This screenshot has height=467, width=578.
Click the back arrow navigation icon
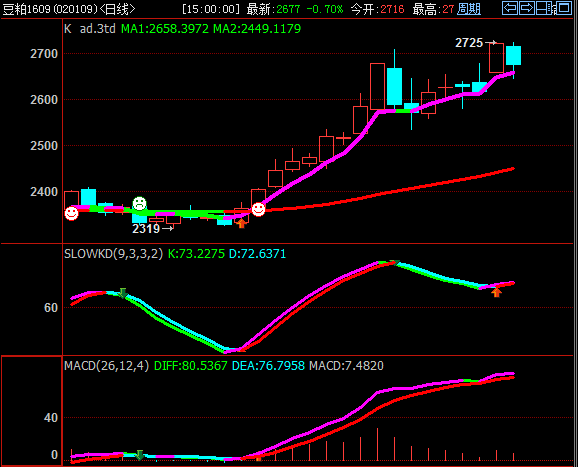(x=510, y=8)
